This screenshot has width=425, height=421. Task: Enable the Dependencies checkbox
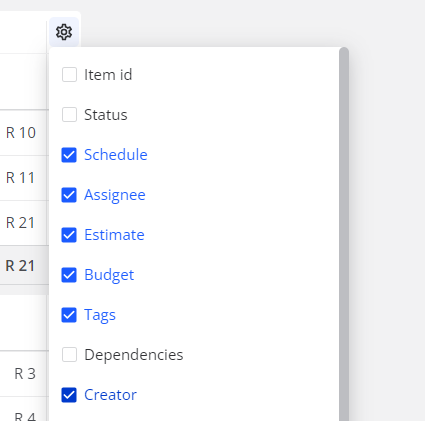pyautogui.click(x=69, y=355)
